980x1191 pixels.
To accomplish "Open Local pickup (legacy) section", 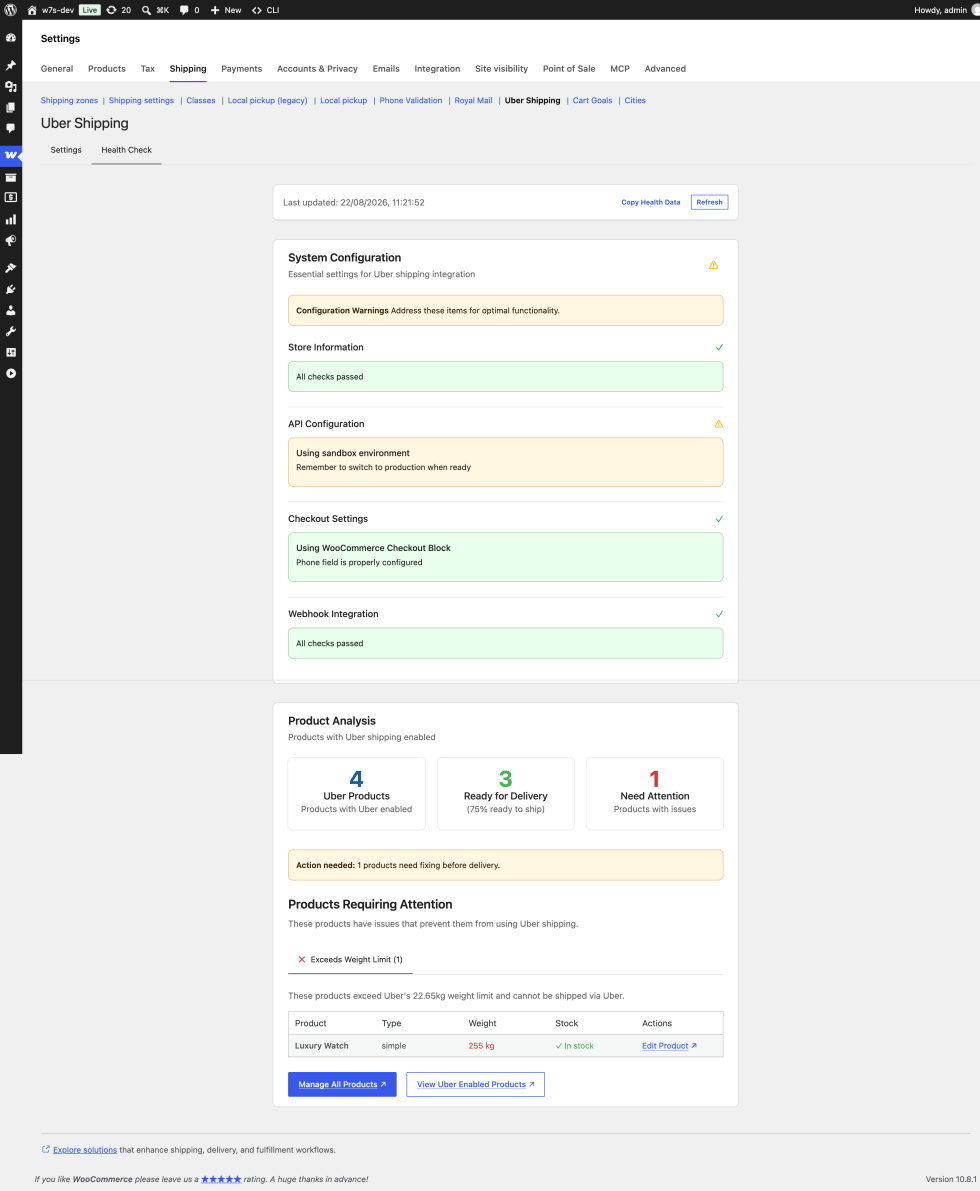I will tap(267, 100).
